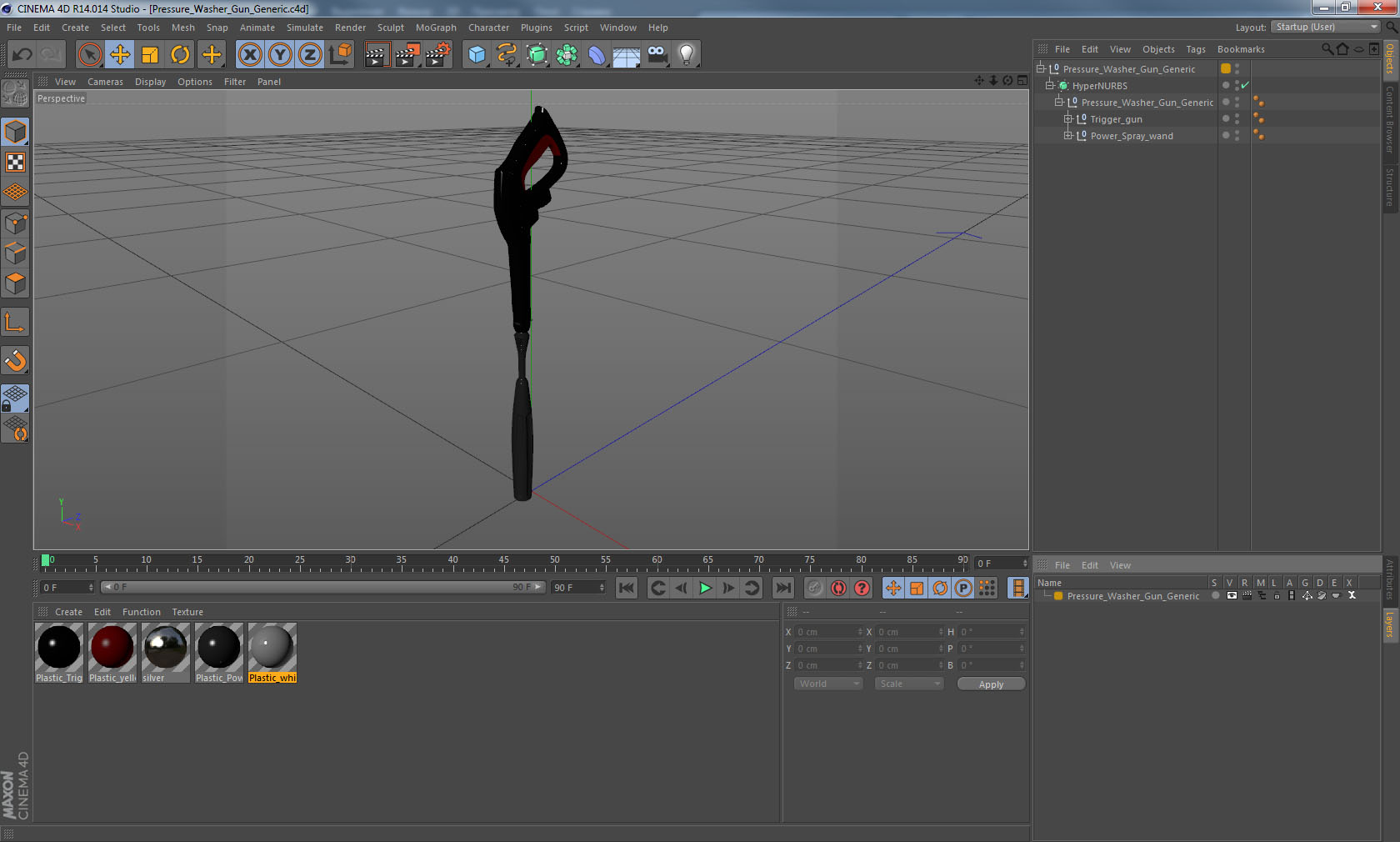Screen dimensions: 1400x842
Task: Toggle Y axis lock
Action: [x=280, y=55]
